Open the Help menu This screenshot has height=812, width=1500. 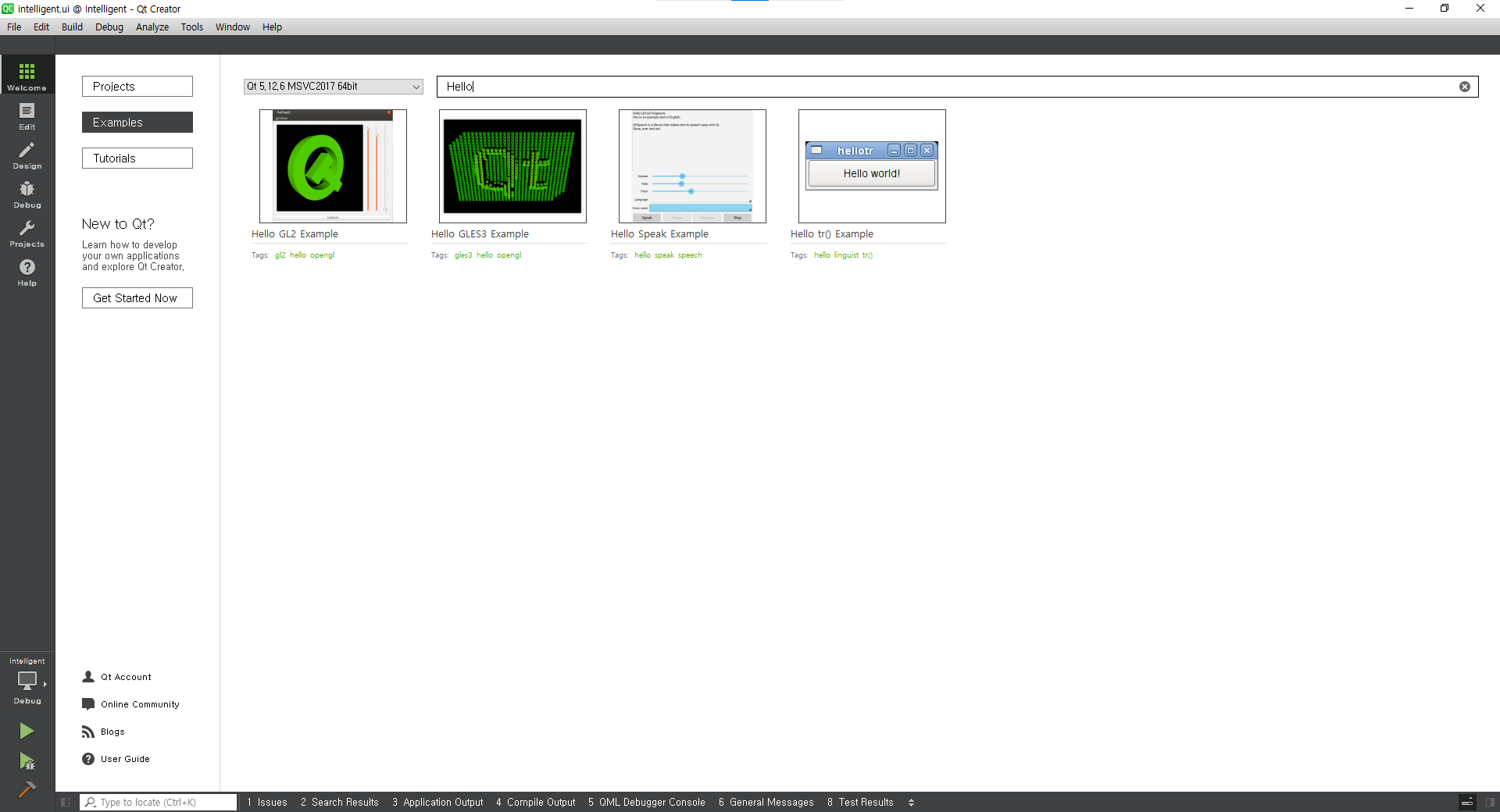pos(272,27)
